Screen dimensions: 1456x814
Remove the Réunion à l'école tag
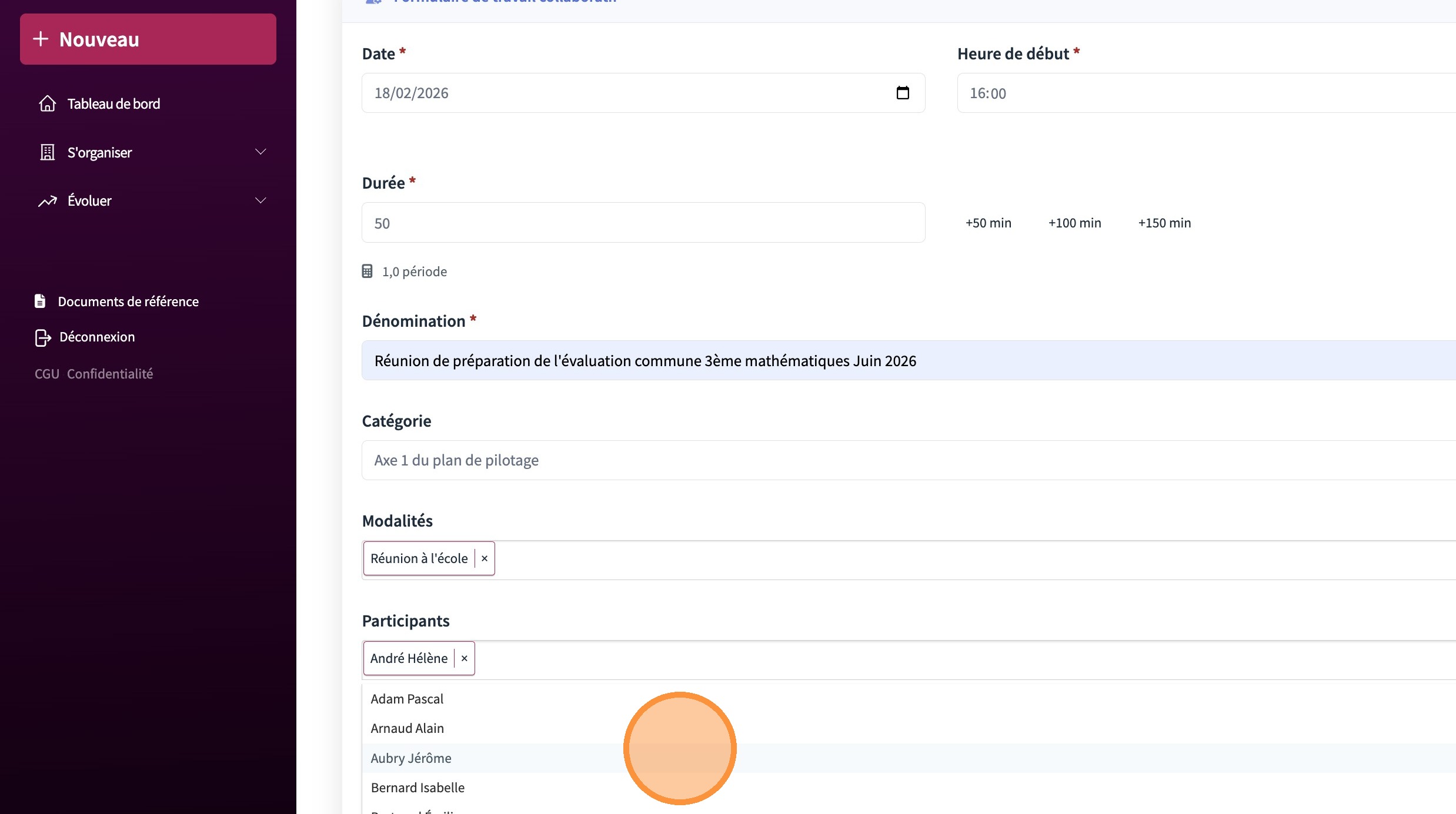(x=485, y=558)
